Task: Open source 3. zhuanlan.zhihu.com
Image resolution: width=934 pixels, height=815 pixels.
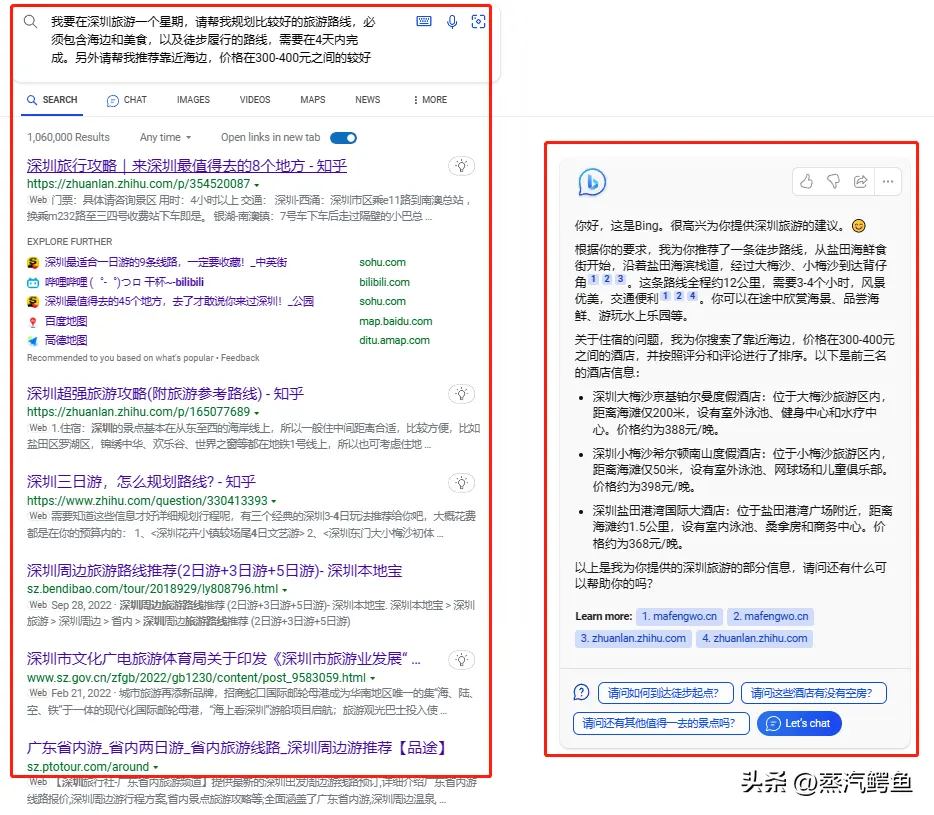Action: (633, 638)
